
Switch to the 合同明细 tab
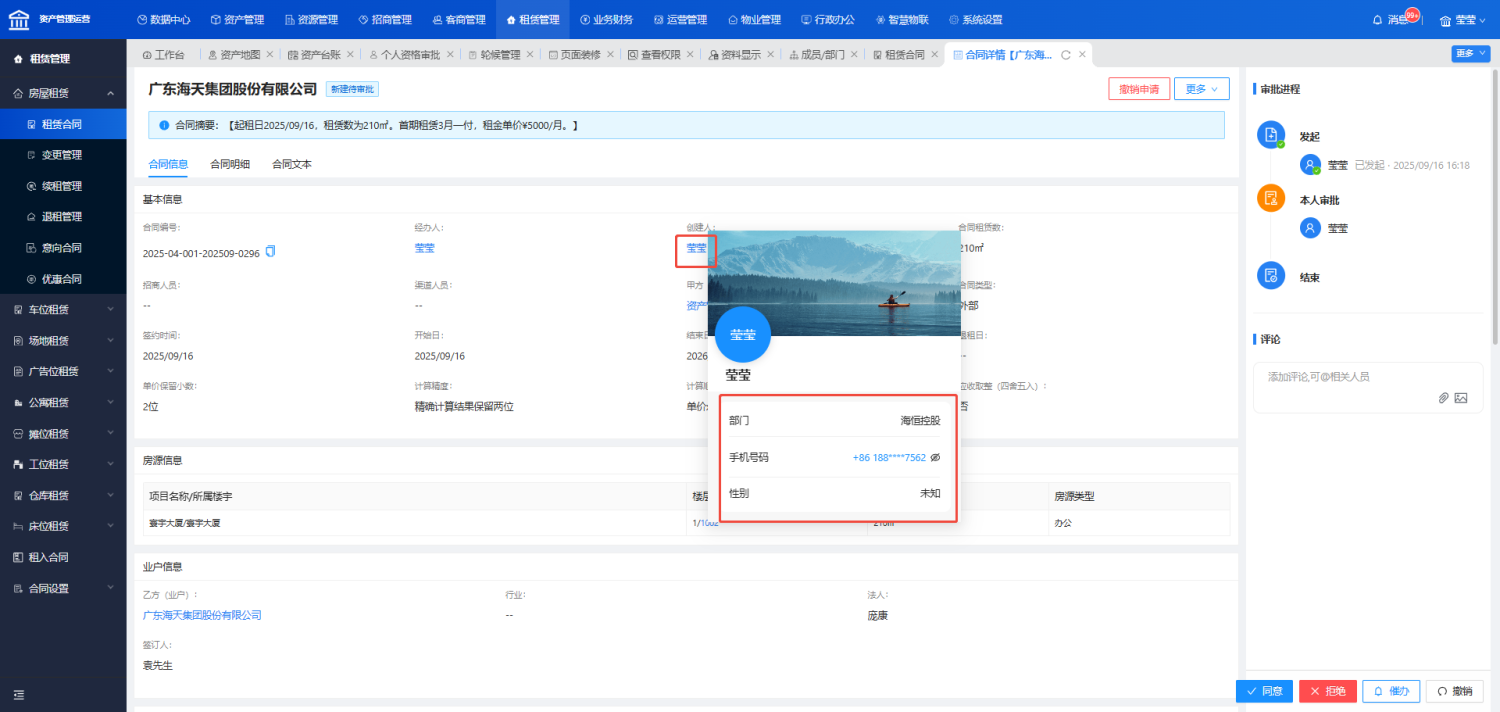click(230, 164)
